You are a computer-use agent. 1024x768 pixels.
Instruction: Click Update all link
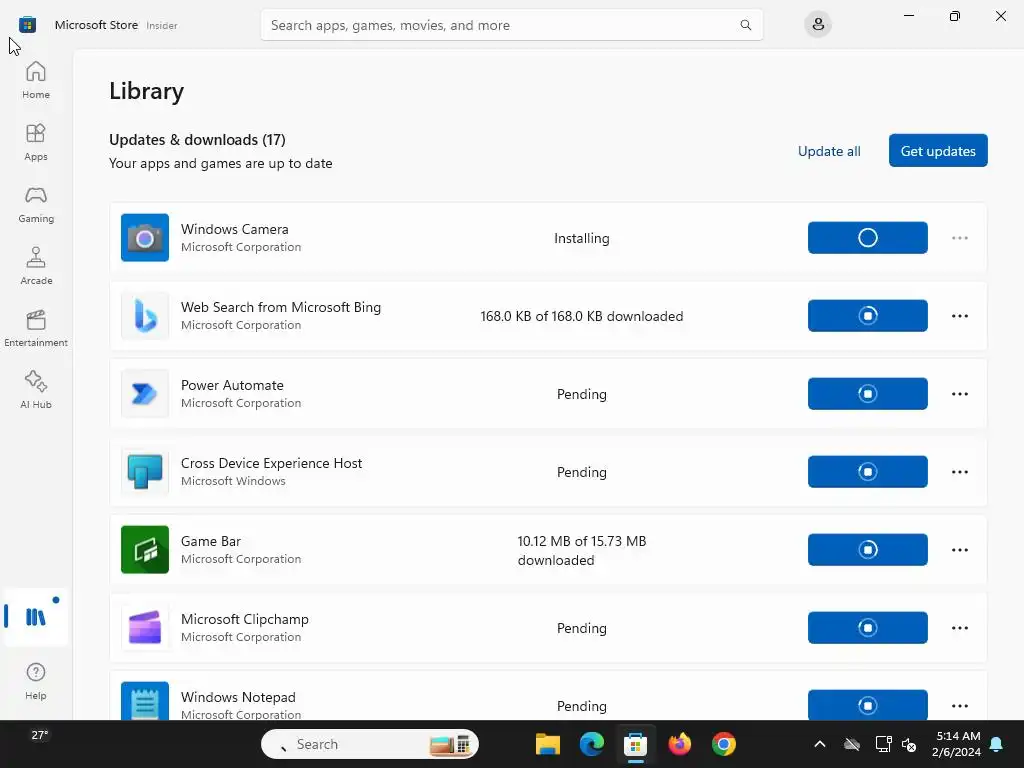click(829, 151)
